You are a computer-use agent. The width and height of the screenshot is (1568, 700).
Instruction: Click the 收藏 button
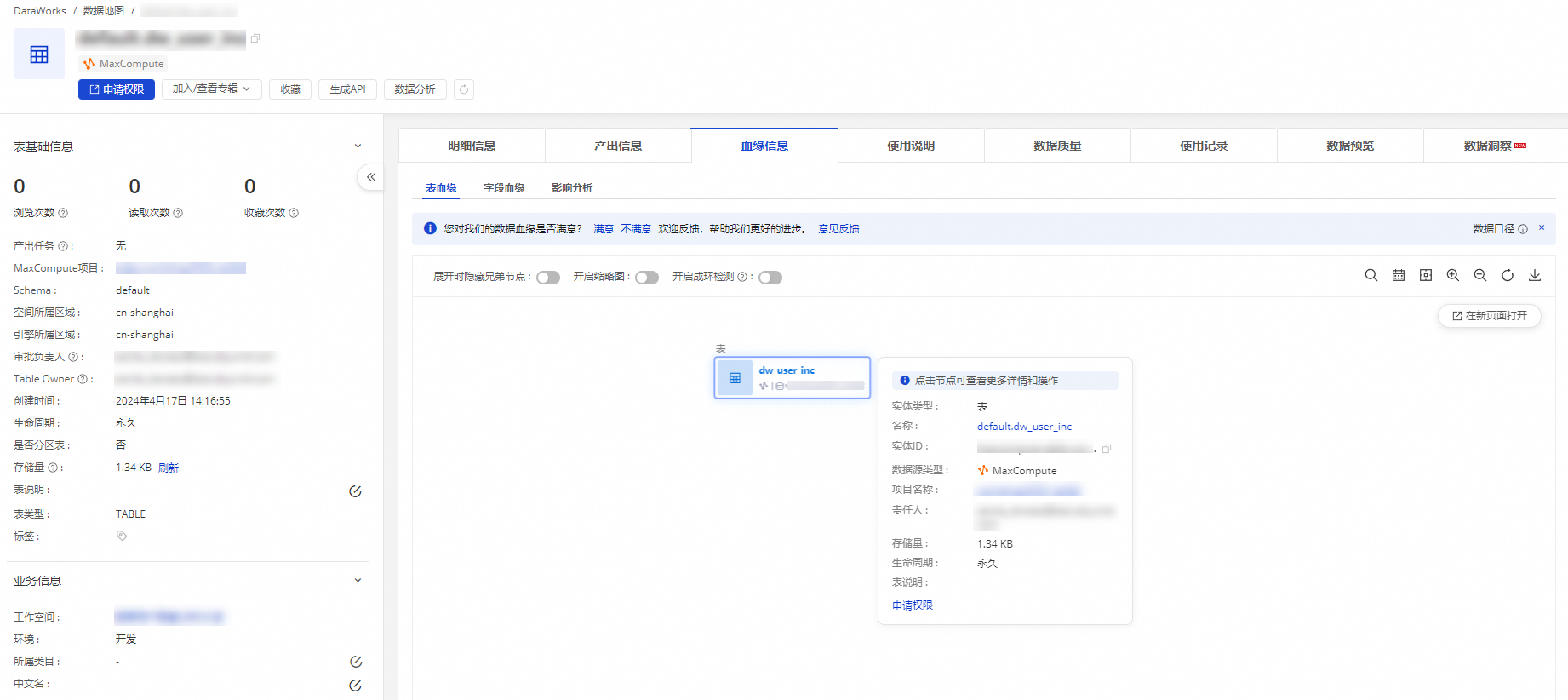pyautogui.click(x=290, y=89)
